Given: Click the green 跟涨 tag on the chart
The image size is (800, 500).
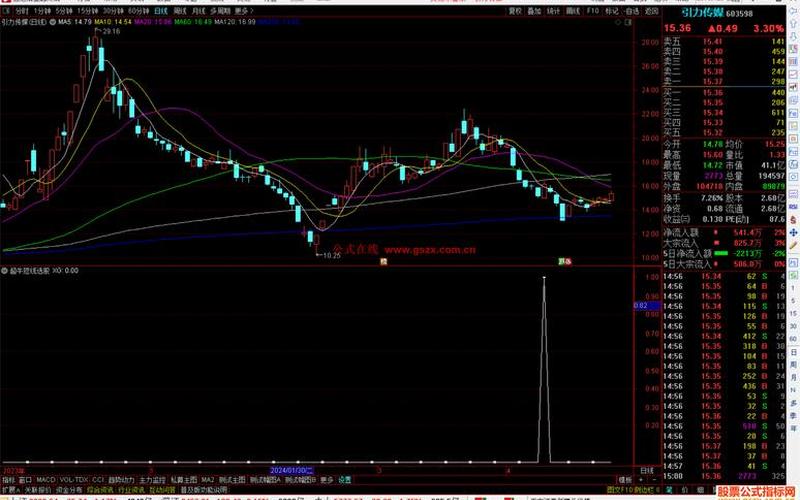Looking at the screenshot, I should click(x=564, y=262).
